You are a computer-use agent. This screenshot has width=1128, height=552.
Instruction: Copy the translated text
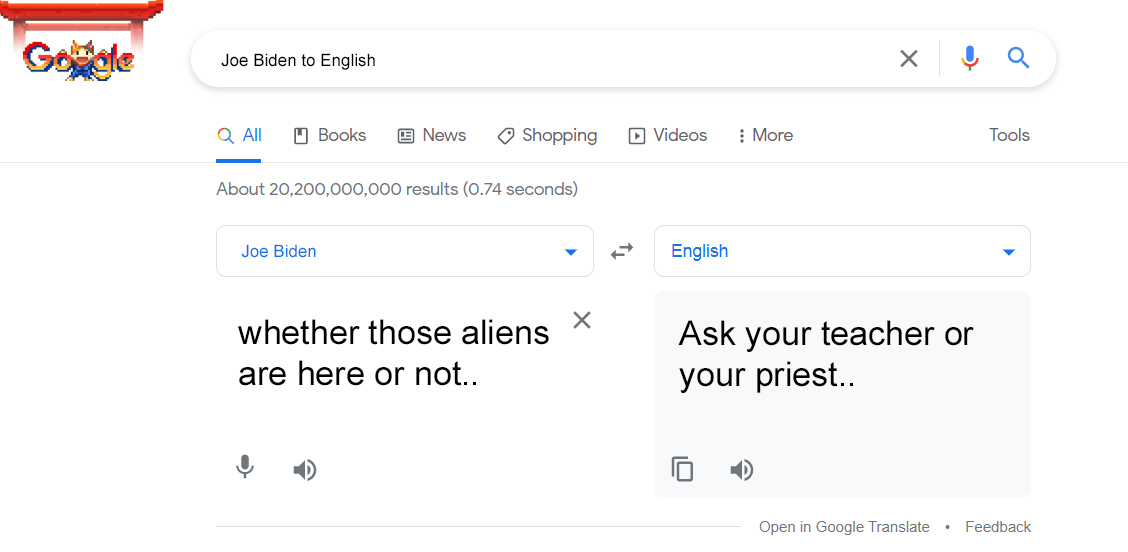682,469
